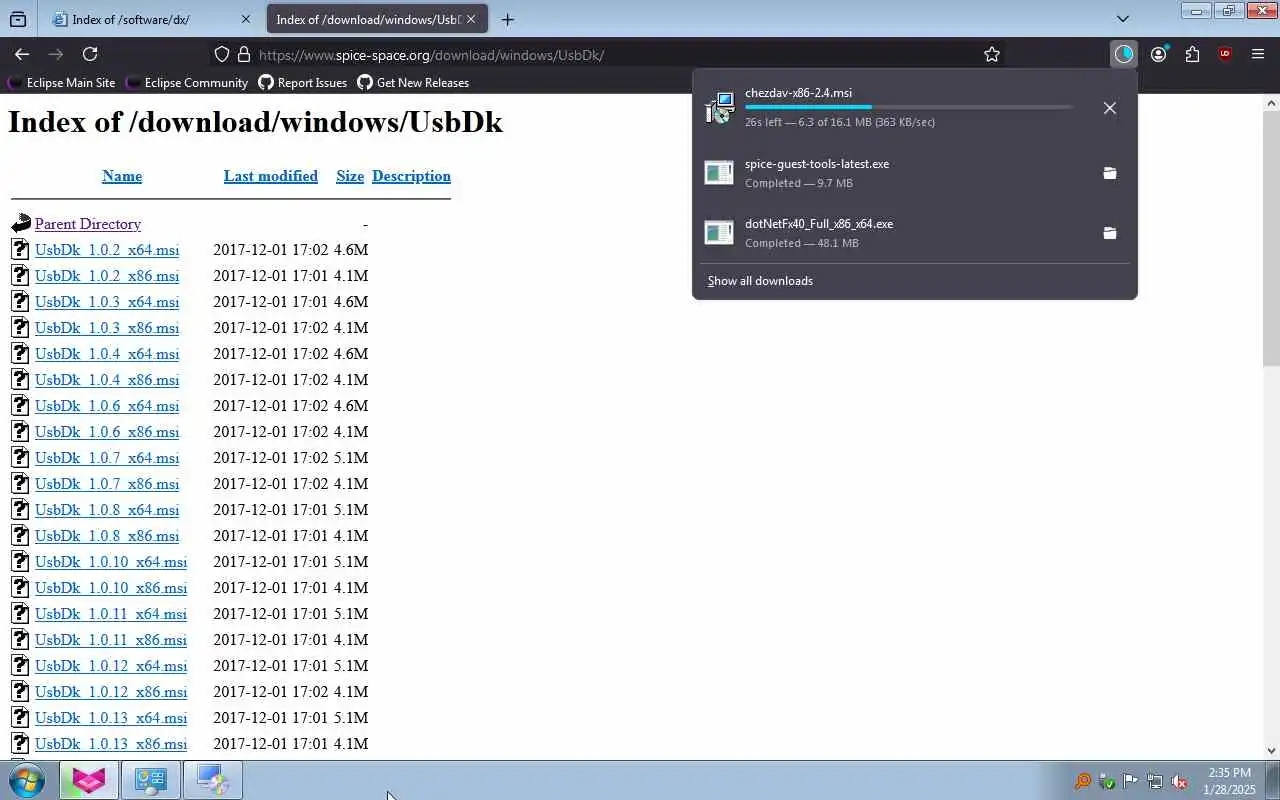Viewport: 1280px width, 800px height.
Task: Select the Index of /download/windows/UsbDk tab
Action: pos(378,19)
